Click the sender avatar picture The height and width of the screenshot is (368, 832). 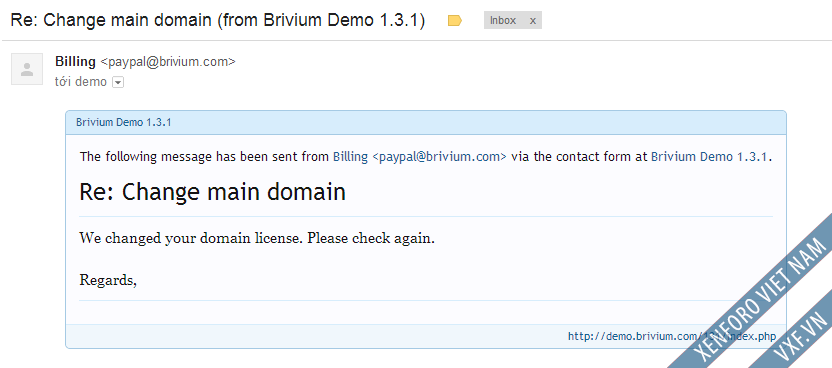pos(27,69)
